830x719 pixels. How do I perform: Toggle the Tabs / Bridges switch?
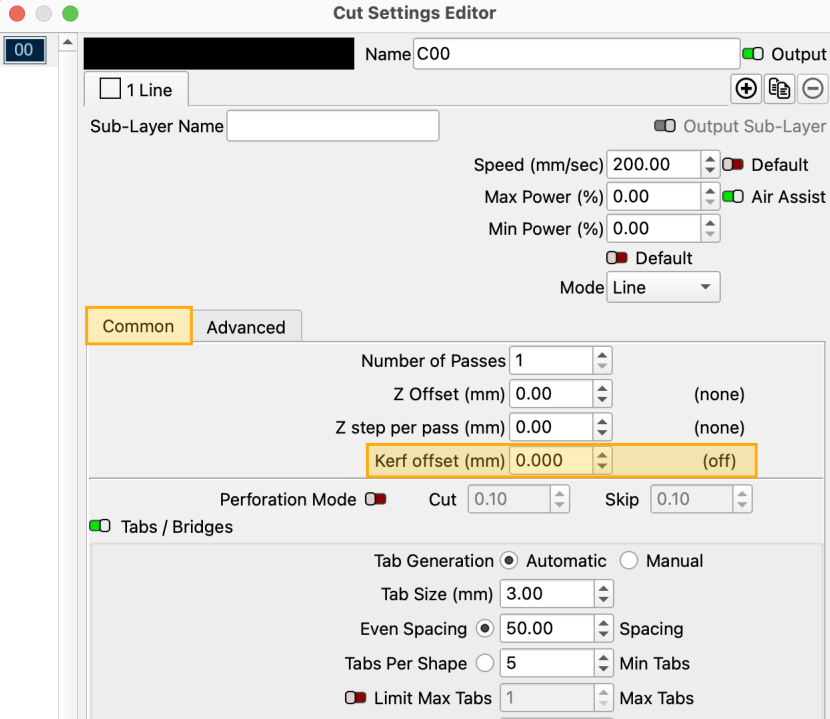point(100,526)
